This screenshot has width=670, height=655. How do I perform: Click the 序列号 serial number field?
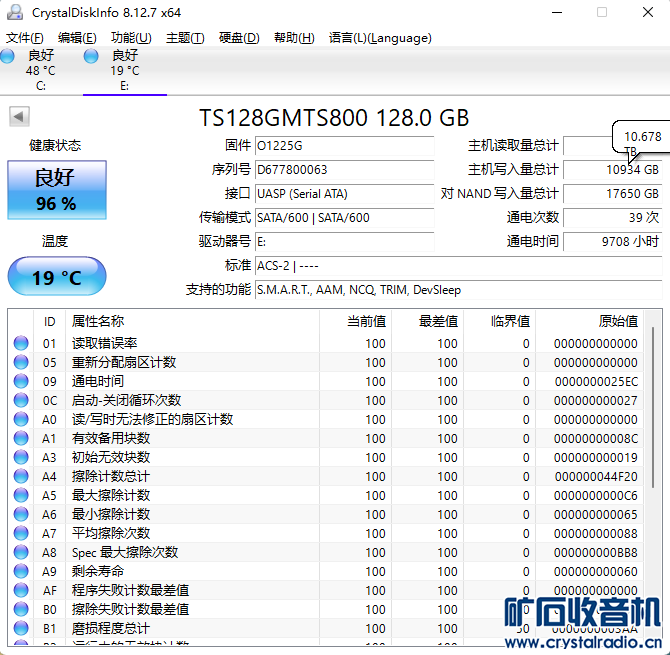point(344,170)
